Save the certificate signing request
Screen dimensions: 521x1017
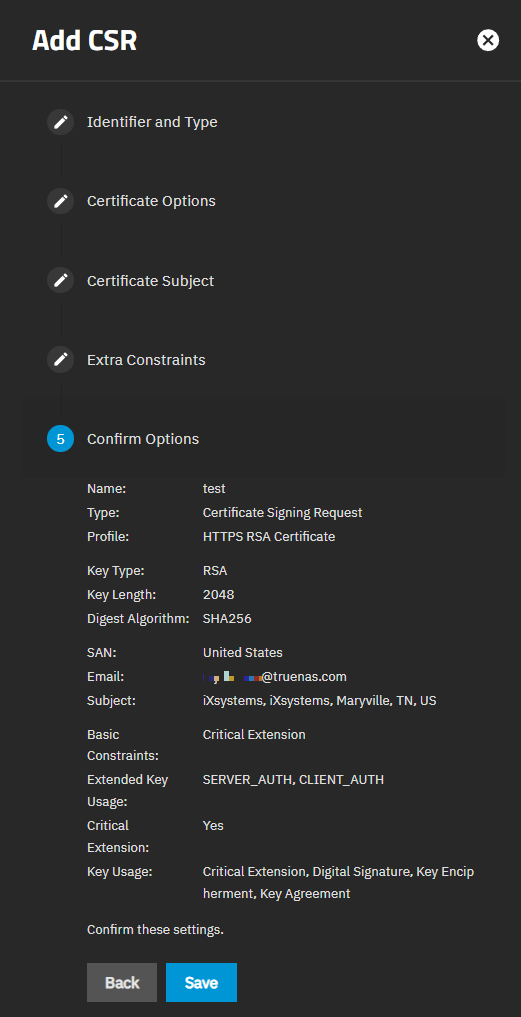201,983
